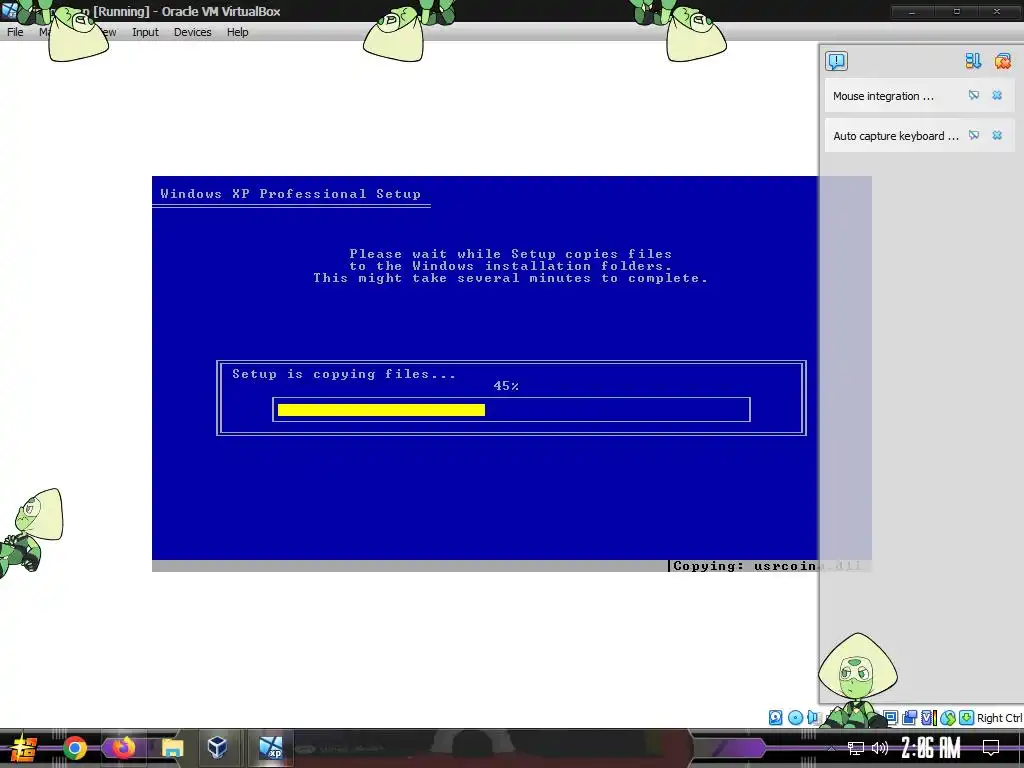The image size is (1024, 768).
Task: Toggle the Notification Center speech-bubble icon
Action: pyautogui.click(x=836, y=61)
